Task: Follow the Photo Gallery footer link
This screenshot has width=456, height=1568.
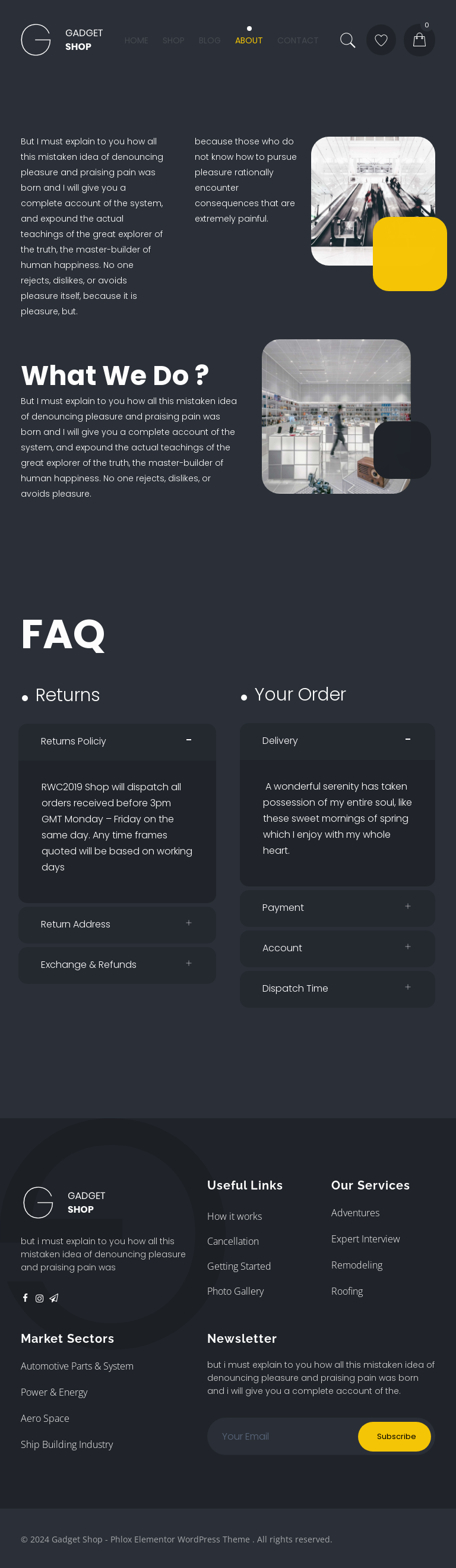Action: [235, 1291]
